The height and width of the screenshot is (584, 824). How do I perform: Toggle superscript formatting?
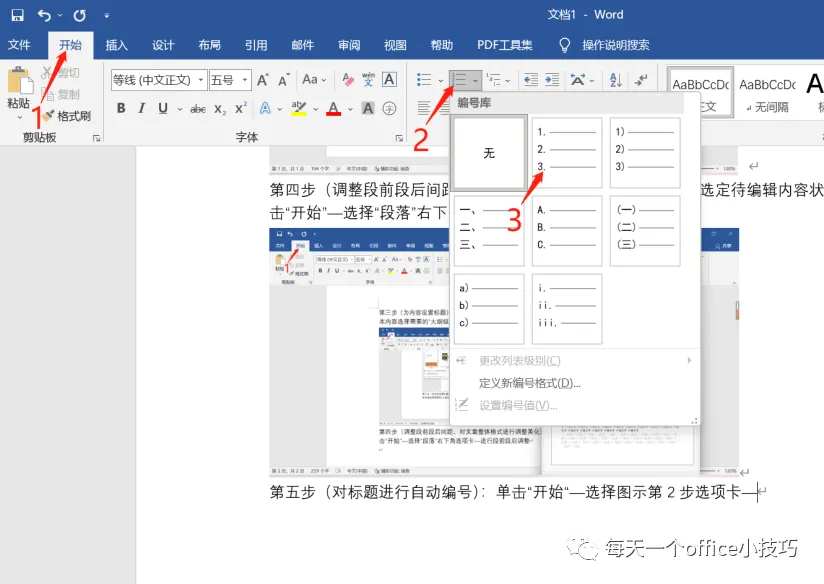click(241, 109)
